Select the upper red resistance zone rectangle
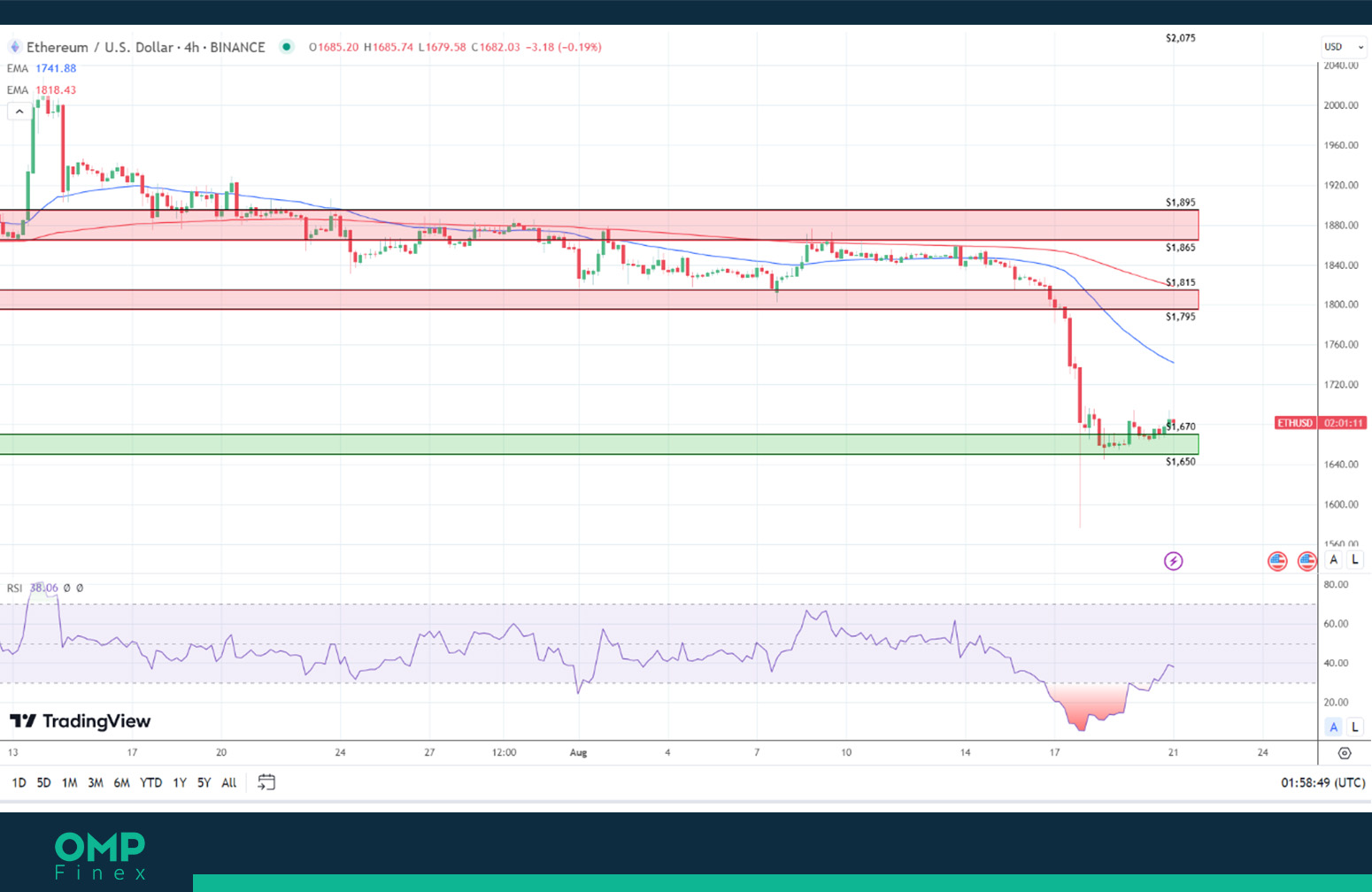This screenshot has width=1372, height=892. click(599, 225)
